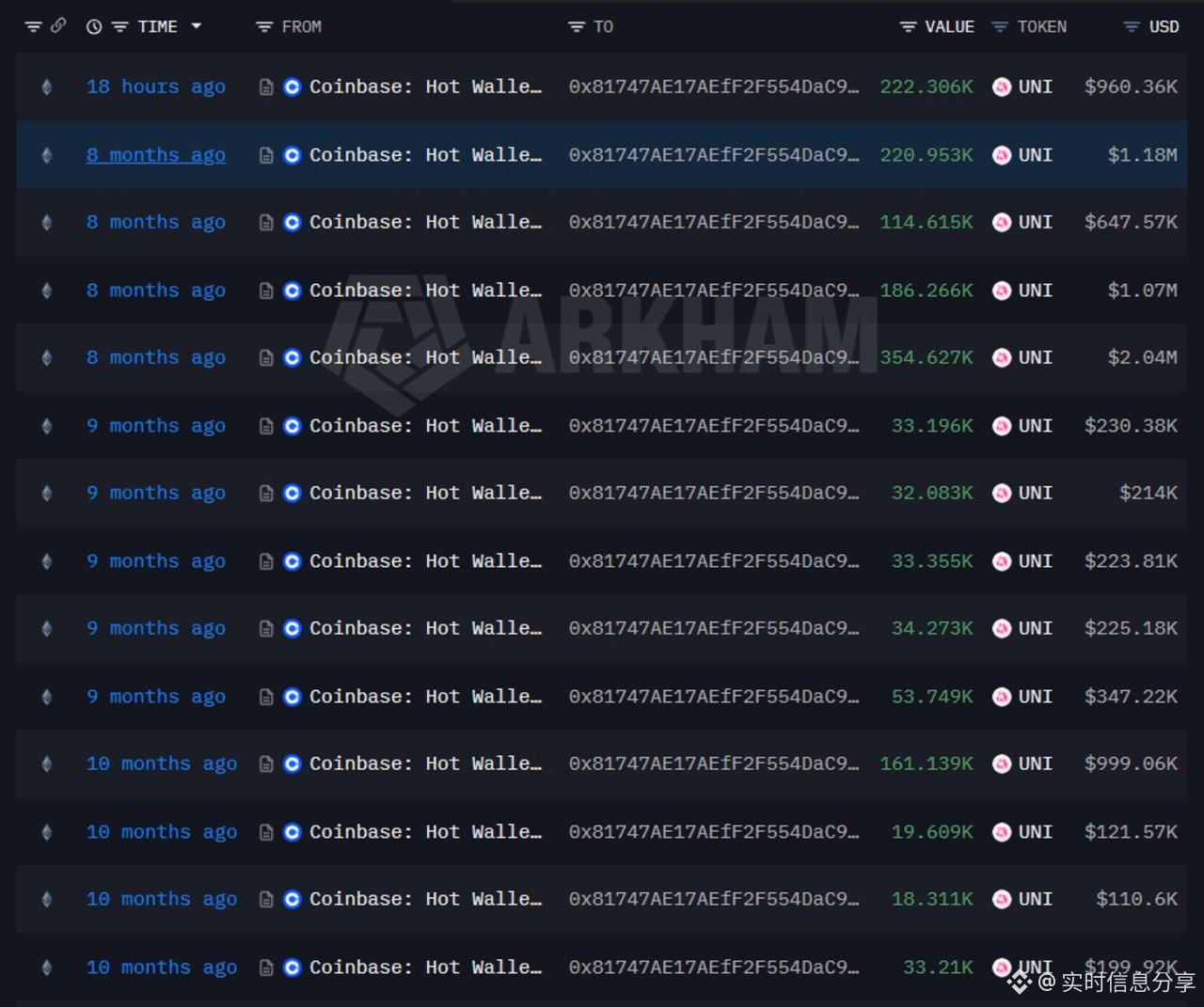Select the value 32.083K
The width and height of the screenshot is (1204, 1007).
(932, 493)
